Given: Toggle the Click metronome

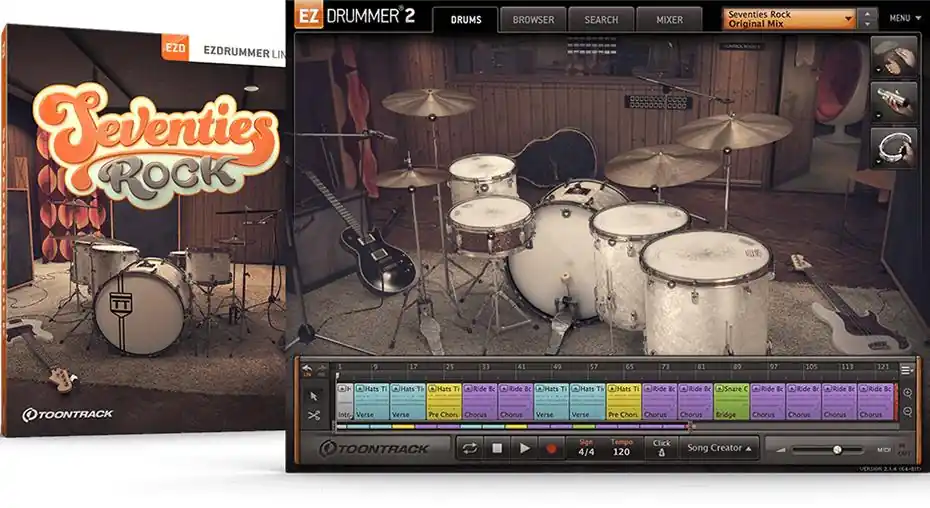Looking at the screenshot, I should coord(661,448).
